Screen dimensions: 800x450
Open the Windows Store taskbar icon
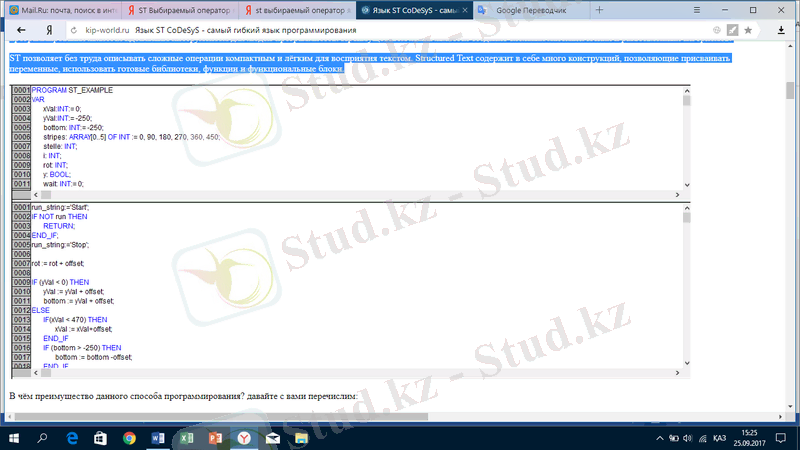click(101, 438)
